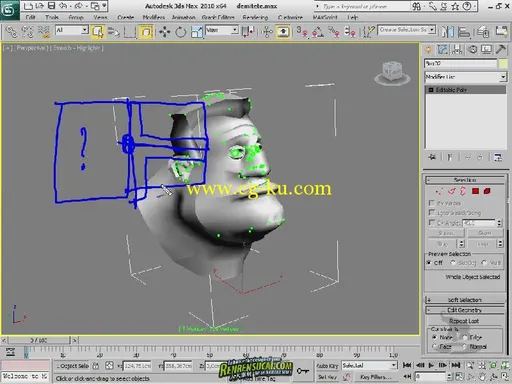Click the Use Pivot Point Center icon

tap(248, 32)
